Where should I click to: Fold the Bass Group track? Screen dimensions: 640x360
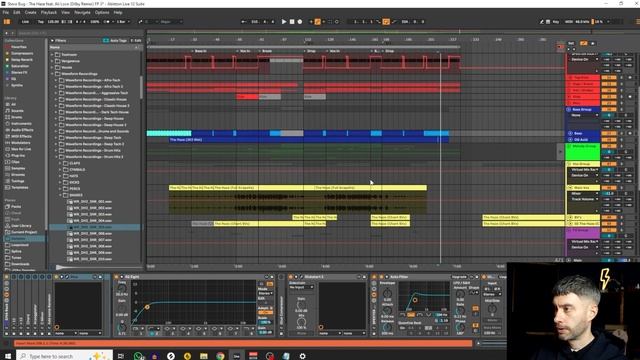tap(568, 110)
